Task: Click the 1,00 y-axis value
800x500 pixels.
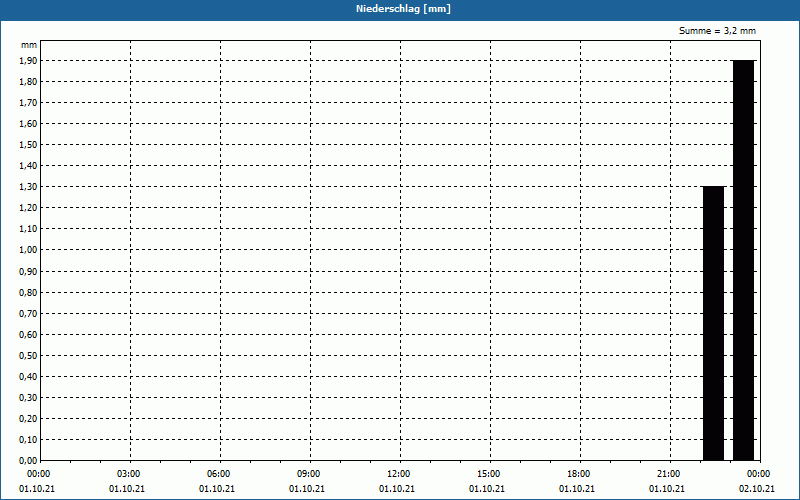Action: (28, 250)
